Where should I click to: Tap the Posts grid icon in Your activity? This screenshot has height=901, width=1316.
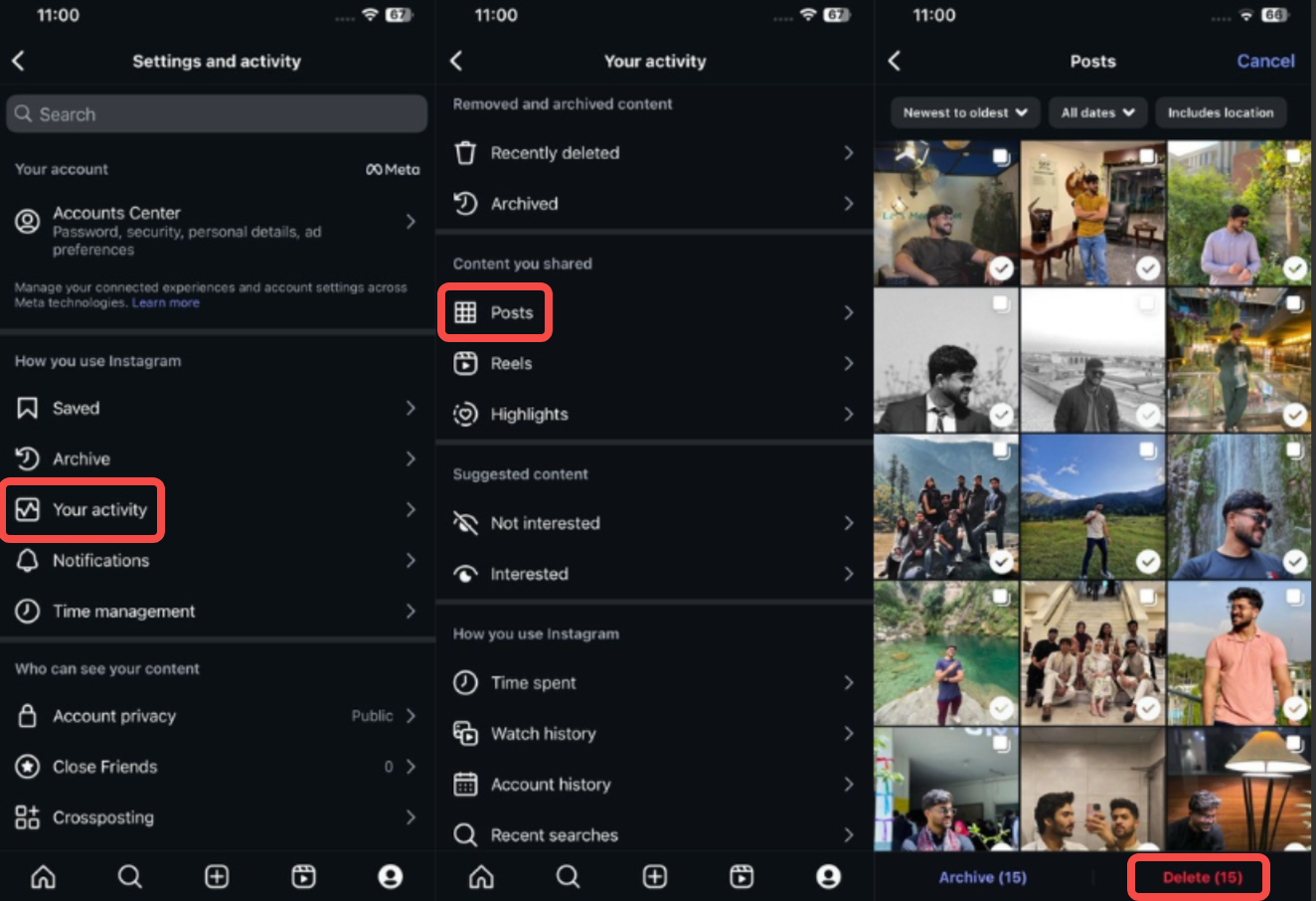click(x=465, y=313)
